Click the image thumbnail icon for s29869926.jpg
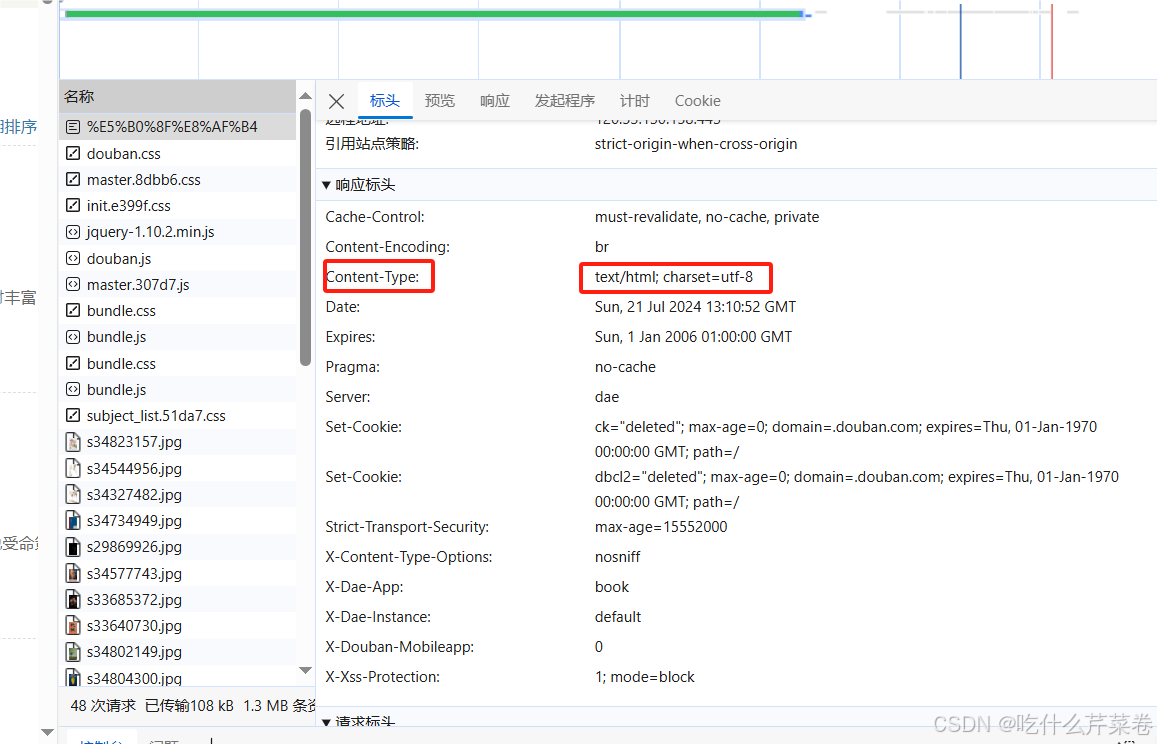The height and width of the screenshot is (744, 1157). 72,547
